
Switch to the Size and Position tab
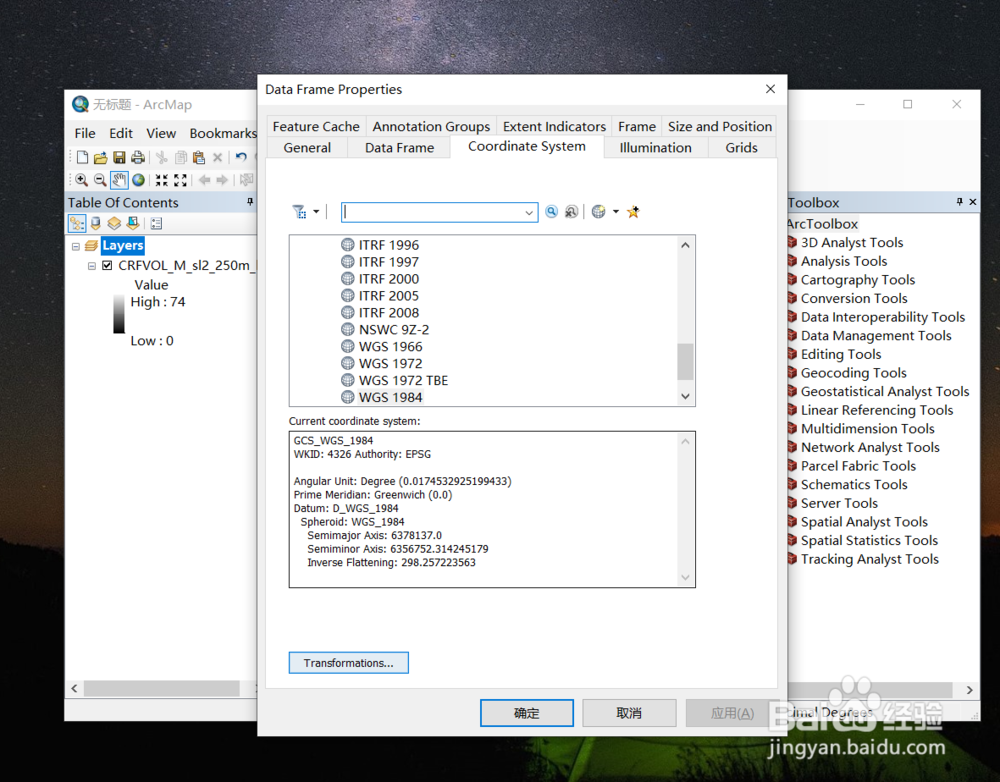(719, 126)
